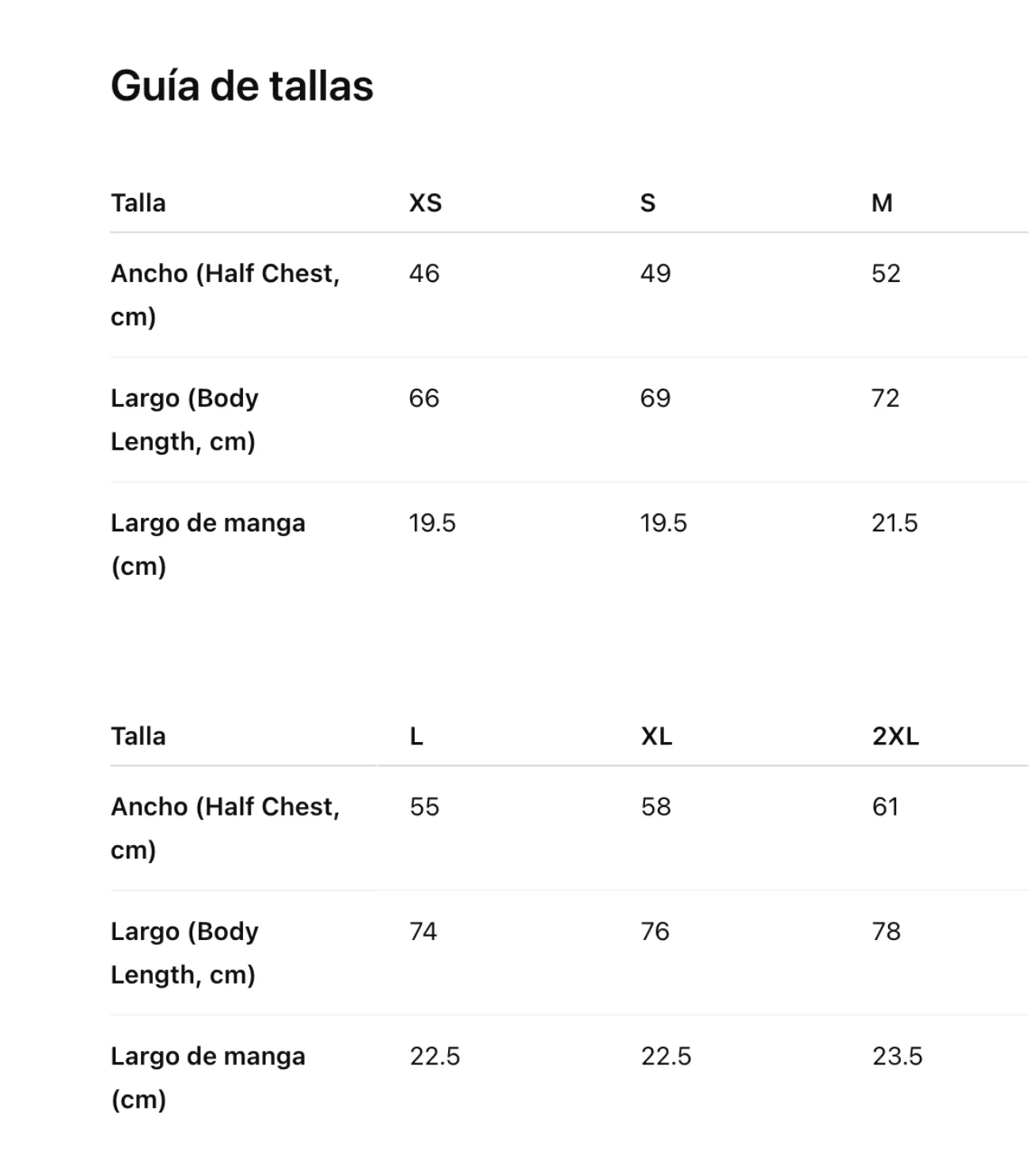The width and height of the screenshot is (1029, 1176).
Task: Click the S body length value 69
Action: 655,398
